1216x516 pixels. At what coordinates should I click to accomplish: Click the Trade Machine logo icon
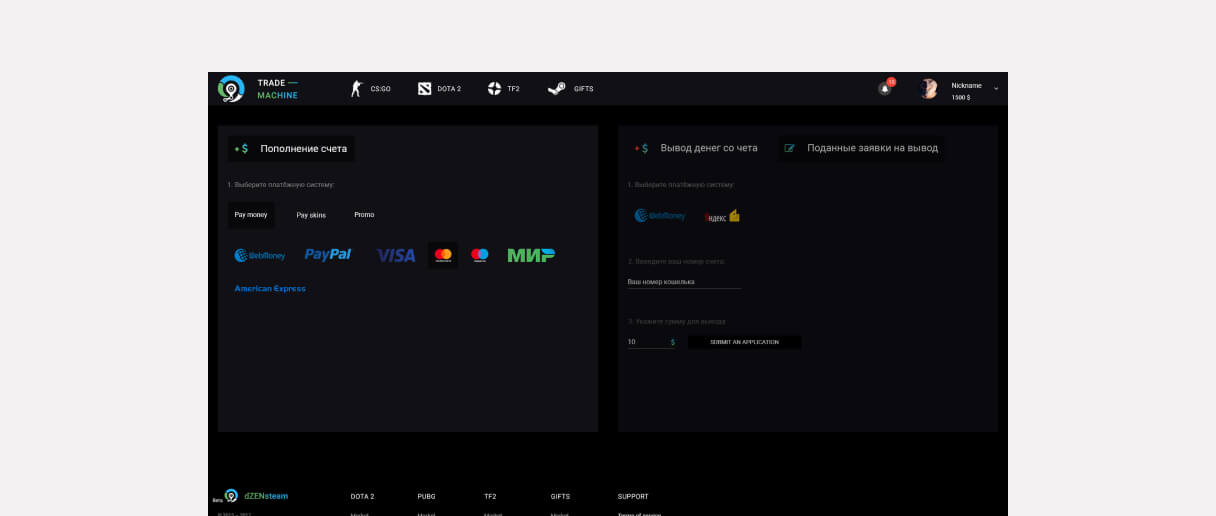231,89
